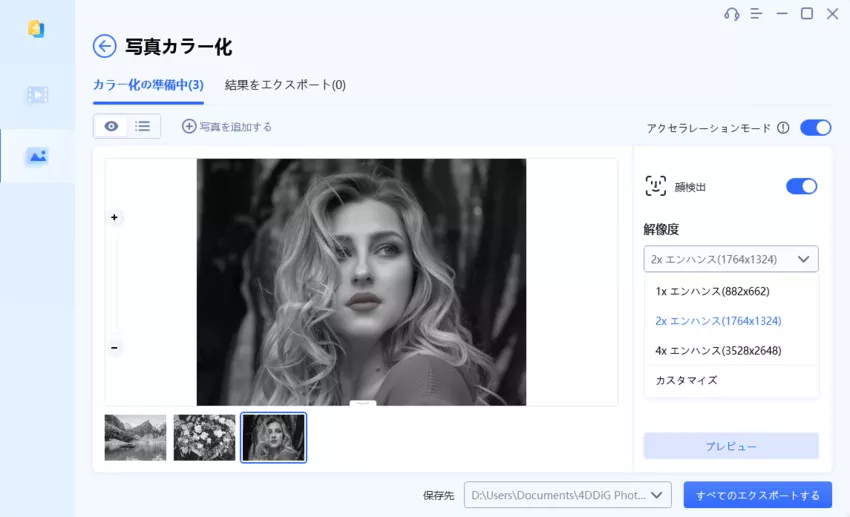Zoom out with the minus button
This screenshot has height=517, width=850.
(114, 348)
